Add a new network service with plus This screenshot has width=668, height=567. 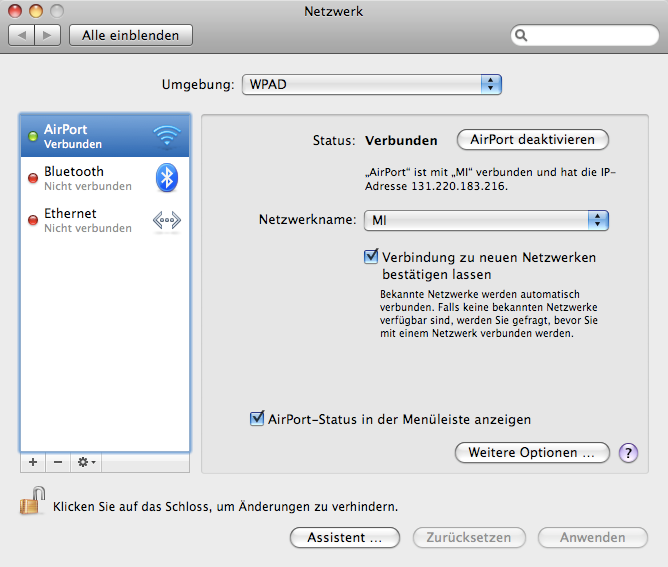[33, 462]
